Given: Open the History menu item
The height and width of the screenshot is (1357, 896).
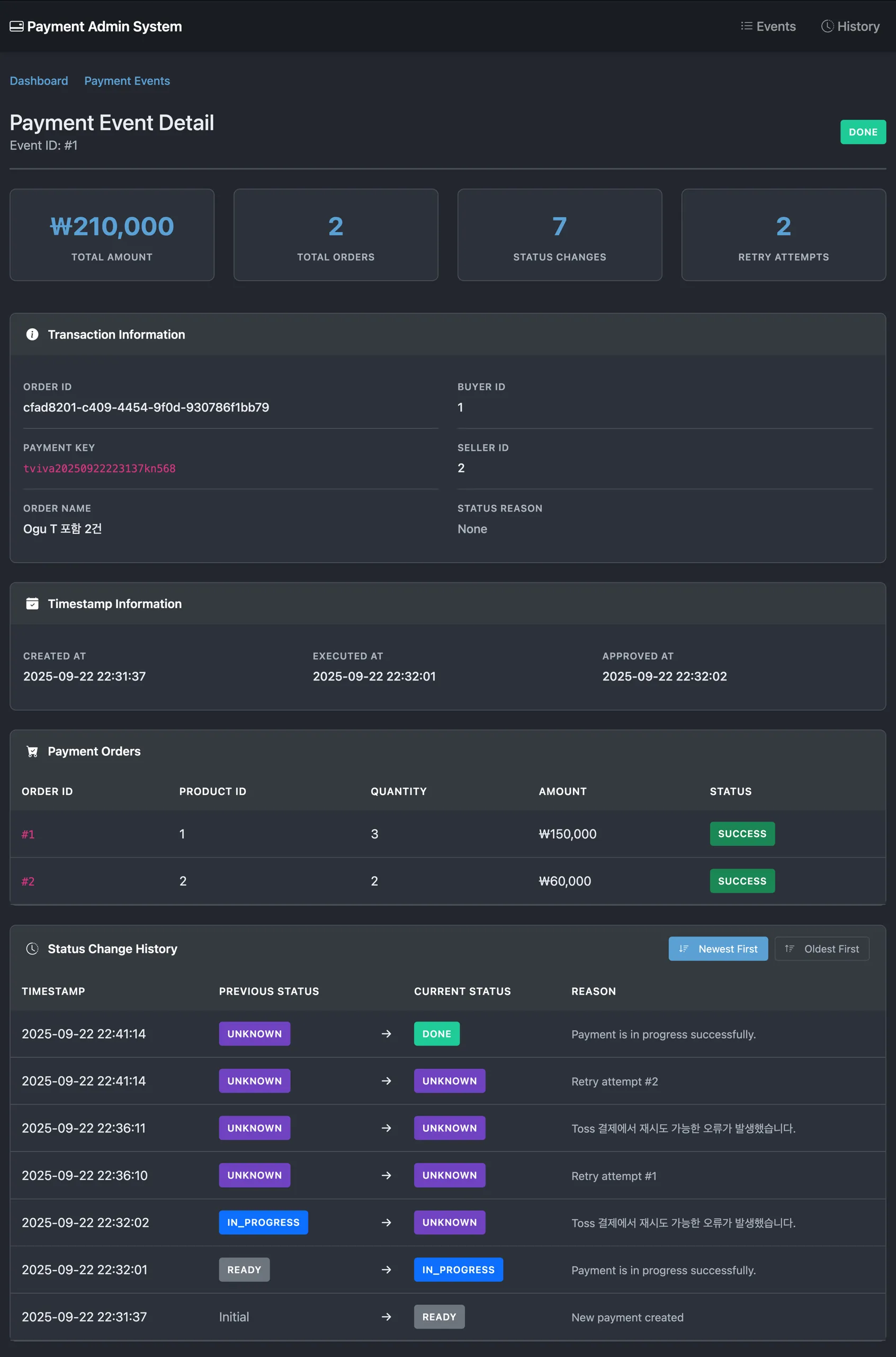Looking at the screenshot, I should 850,26.
